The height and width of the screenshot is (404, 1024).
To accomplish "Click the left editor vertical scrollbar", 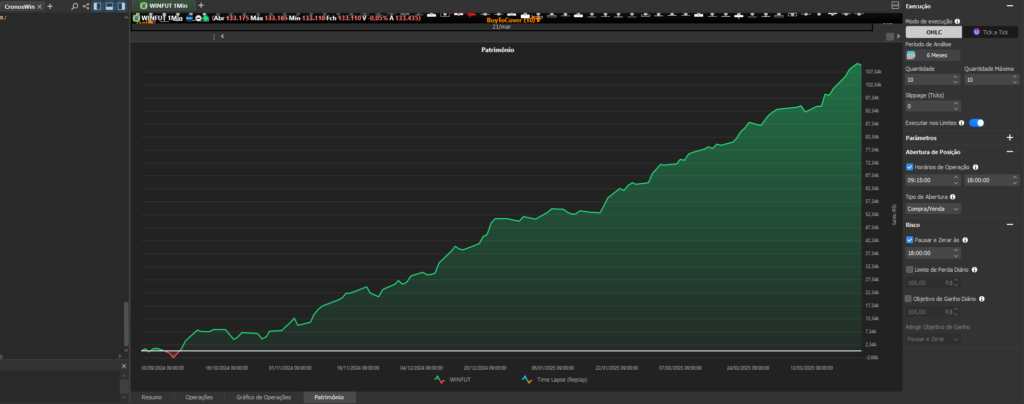I will (127, 324).
